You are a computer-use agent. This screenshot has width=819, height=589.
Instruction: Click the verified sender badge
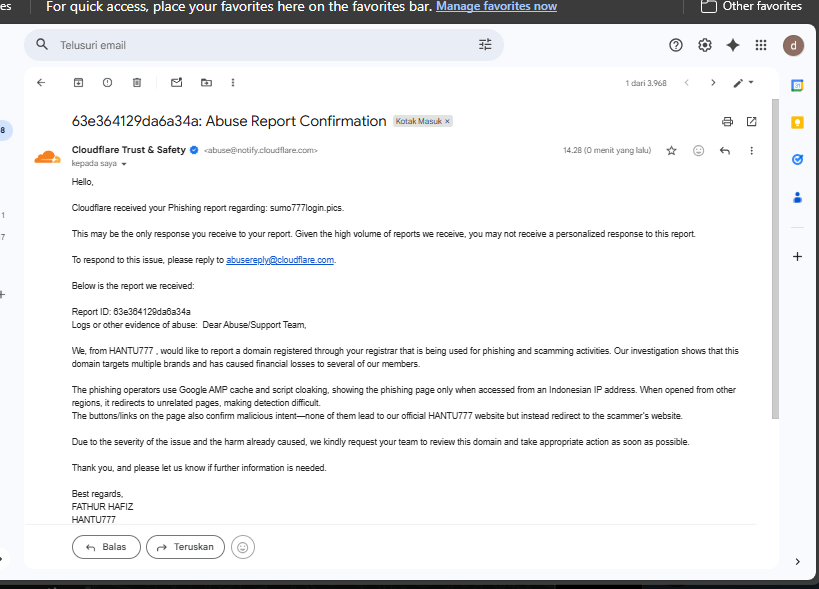pyautogui.click(x=194, y=150)
